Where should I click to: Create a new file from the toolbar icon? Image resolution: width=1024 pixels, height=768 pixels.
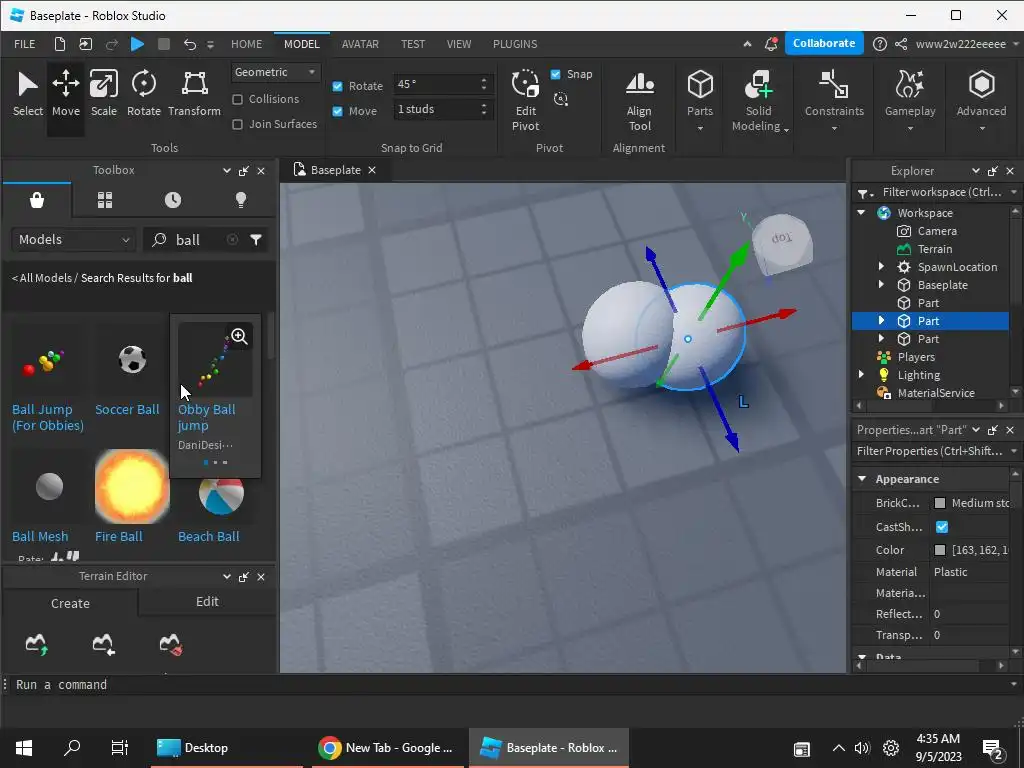click(59, 44)
